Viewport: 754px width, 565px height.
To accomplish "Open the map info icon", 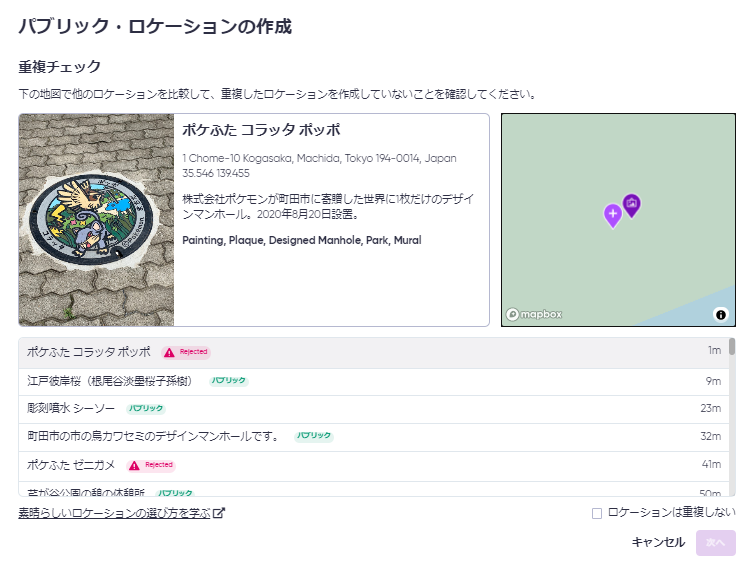I will pos(720,314).
